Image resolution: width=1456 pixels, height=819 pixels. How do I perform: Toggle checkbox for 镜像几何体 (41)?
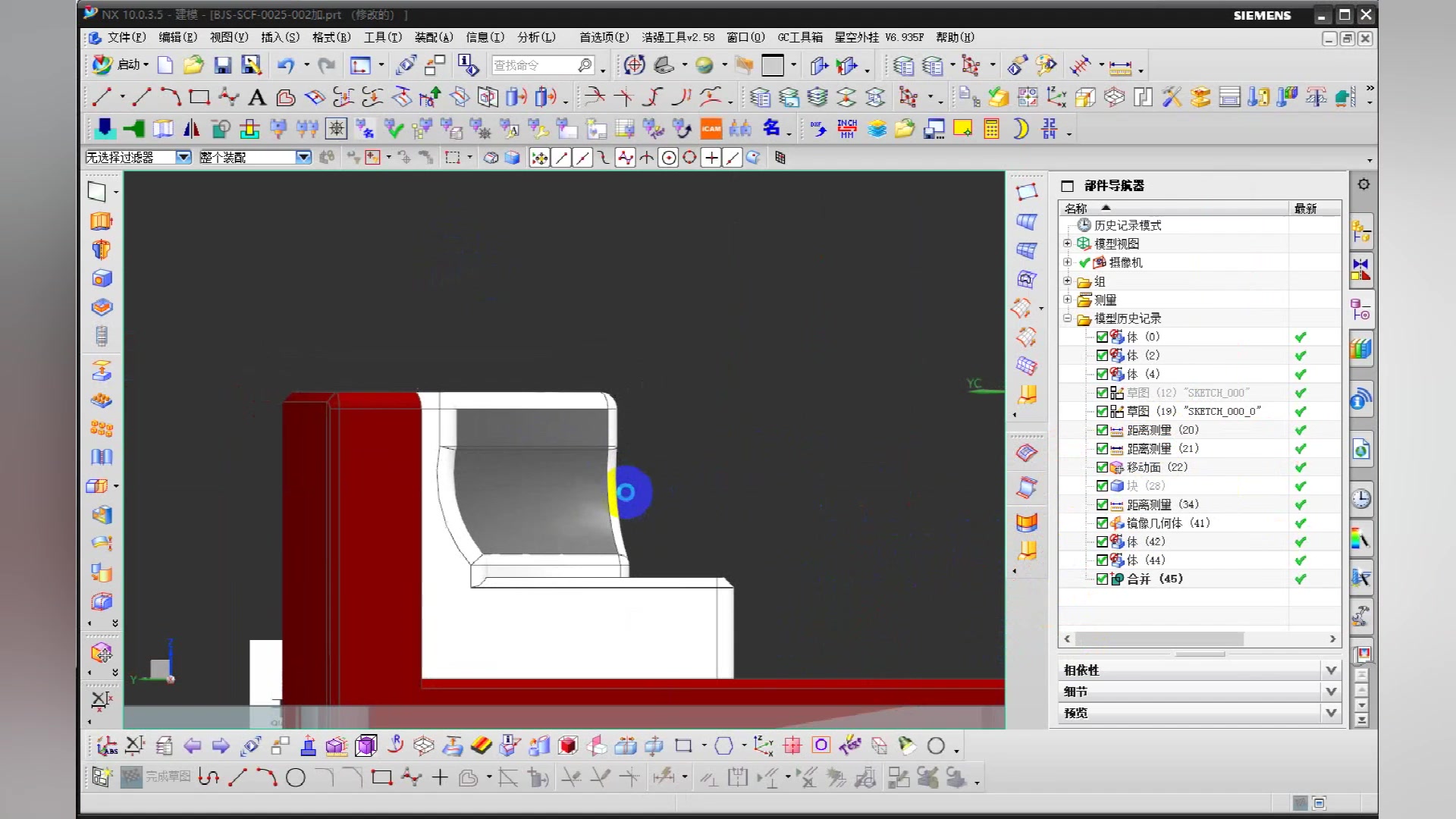pyautogui.click(x=1102, y=523)
